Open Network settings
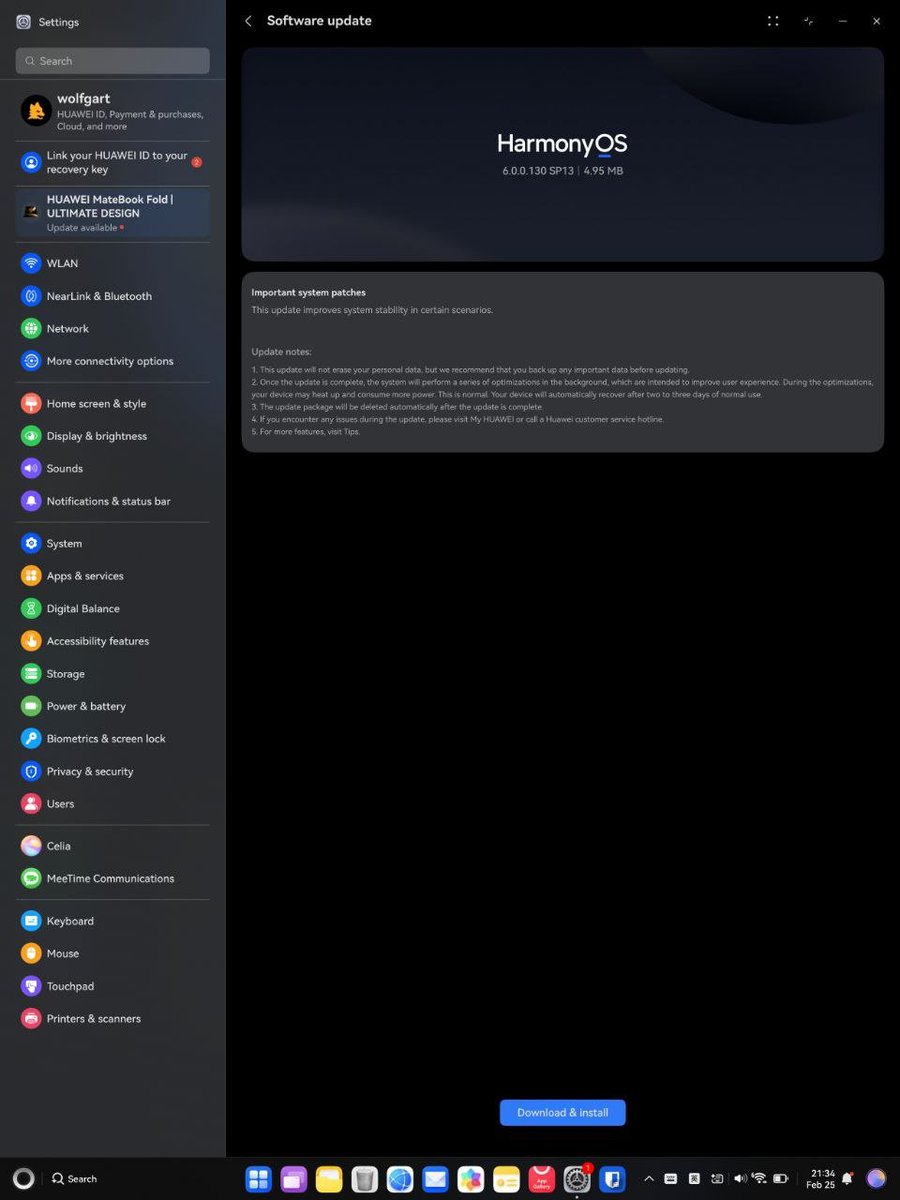 112,329
